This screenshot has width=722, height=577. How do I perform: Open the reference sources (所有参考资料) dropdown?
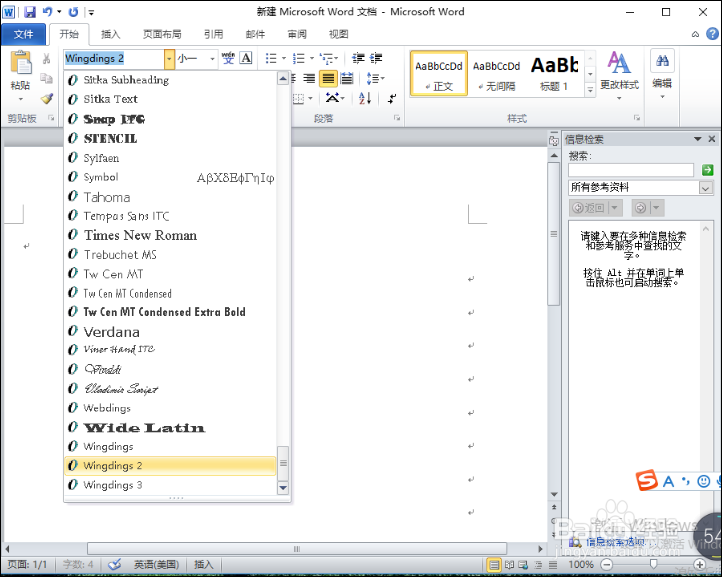705,188
